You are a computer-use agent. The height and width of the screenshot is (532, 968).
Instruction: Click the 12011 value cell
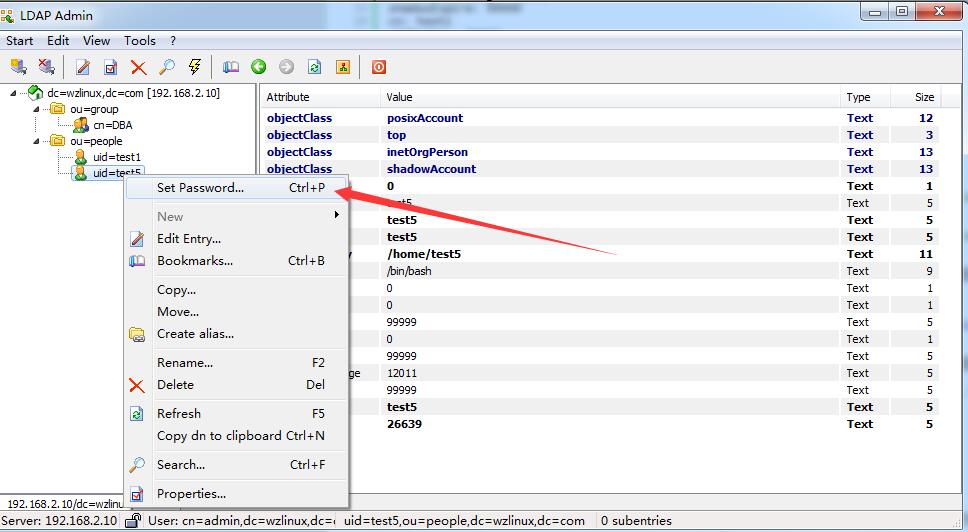coord(401,373)
